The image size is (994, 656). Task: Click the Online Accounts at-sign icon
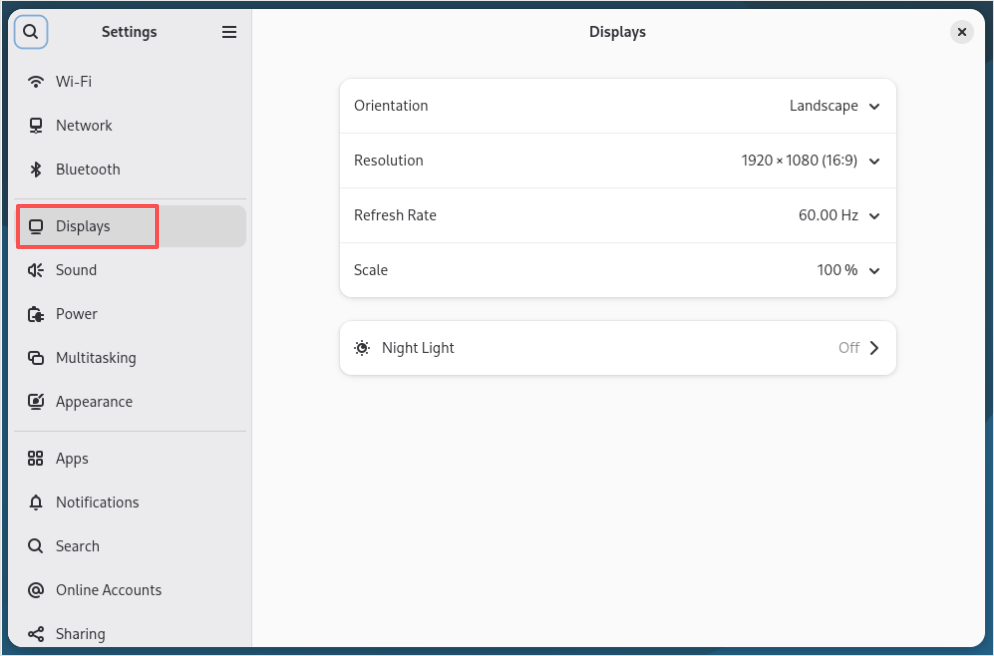pos(36,590)
